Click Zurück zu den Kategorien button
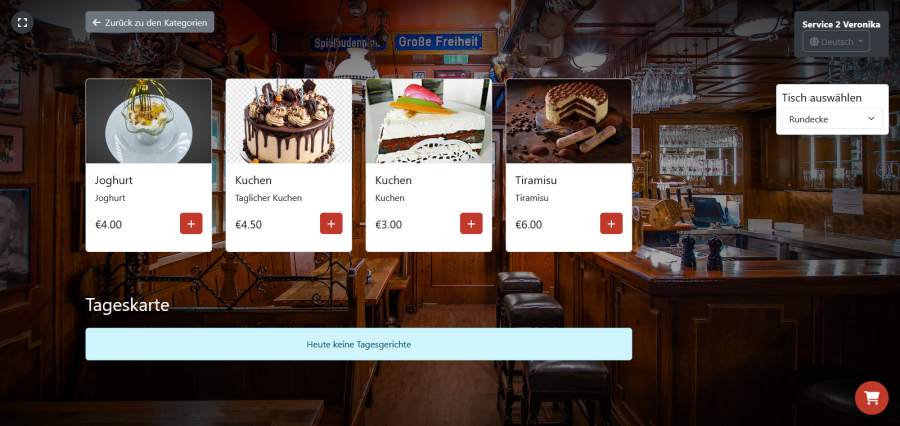This screenshot has height=426, width=900. pyautogui.click(x=150, y=22)
